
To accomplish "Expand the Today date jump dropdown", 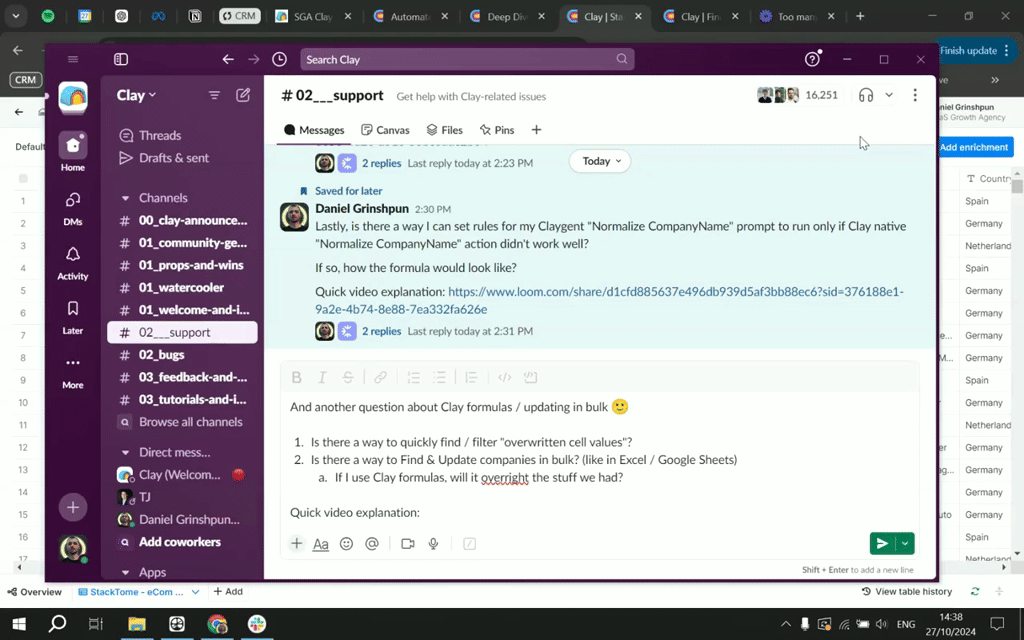I will pos(601,161).
